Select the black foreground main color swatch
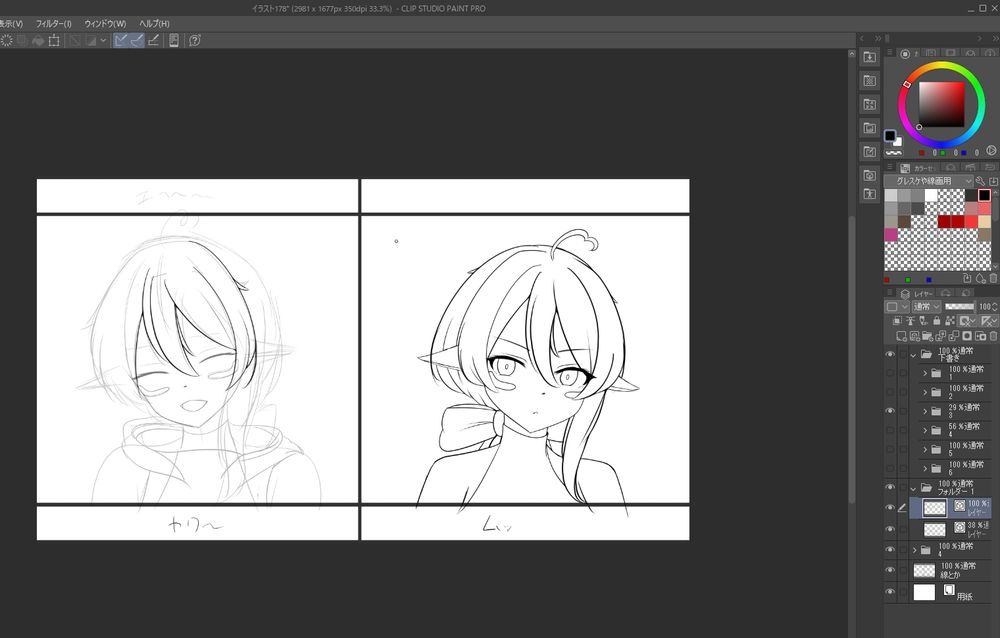Viewport: 1000px width, 638px height. (890, 135)
